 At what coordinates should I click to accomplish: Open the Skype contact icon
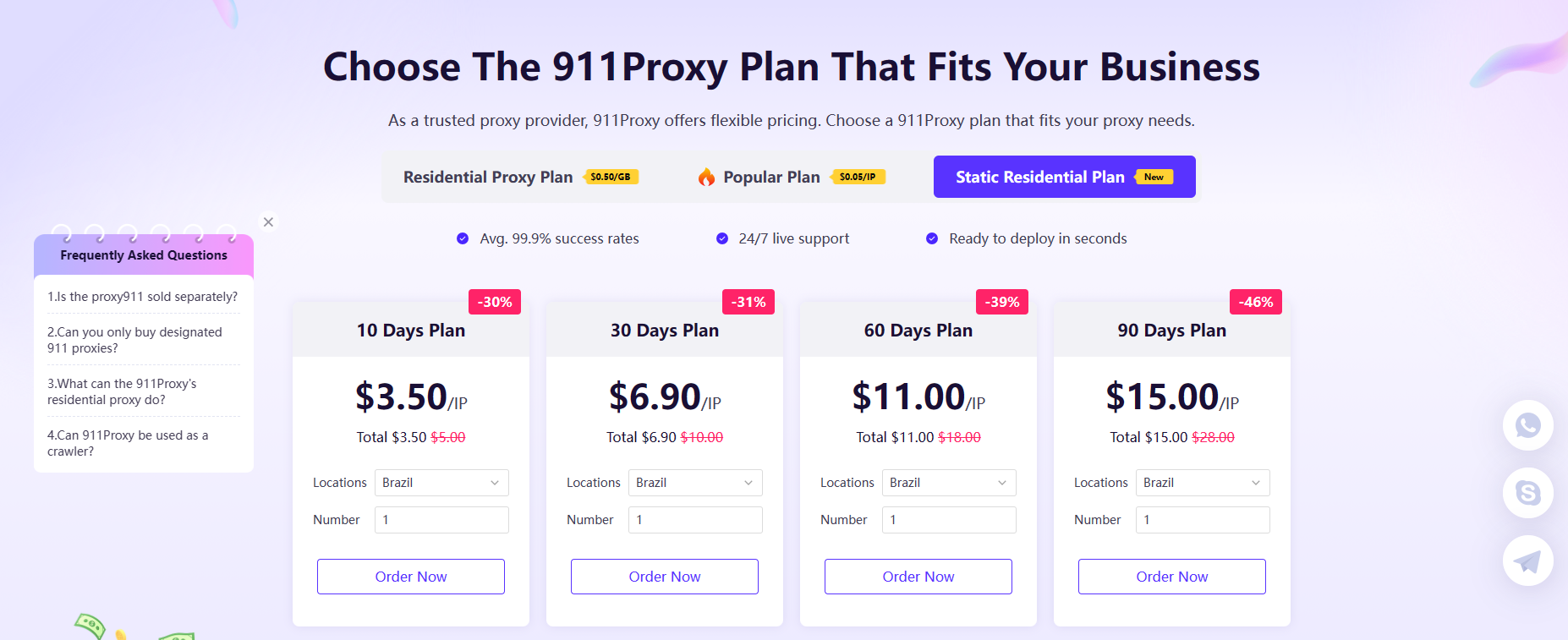click(1527, 493)
